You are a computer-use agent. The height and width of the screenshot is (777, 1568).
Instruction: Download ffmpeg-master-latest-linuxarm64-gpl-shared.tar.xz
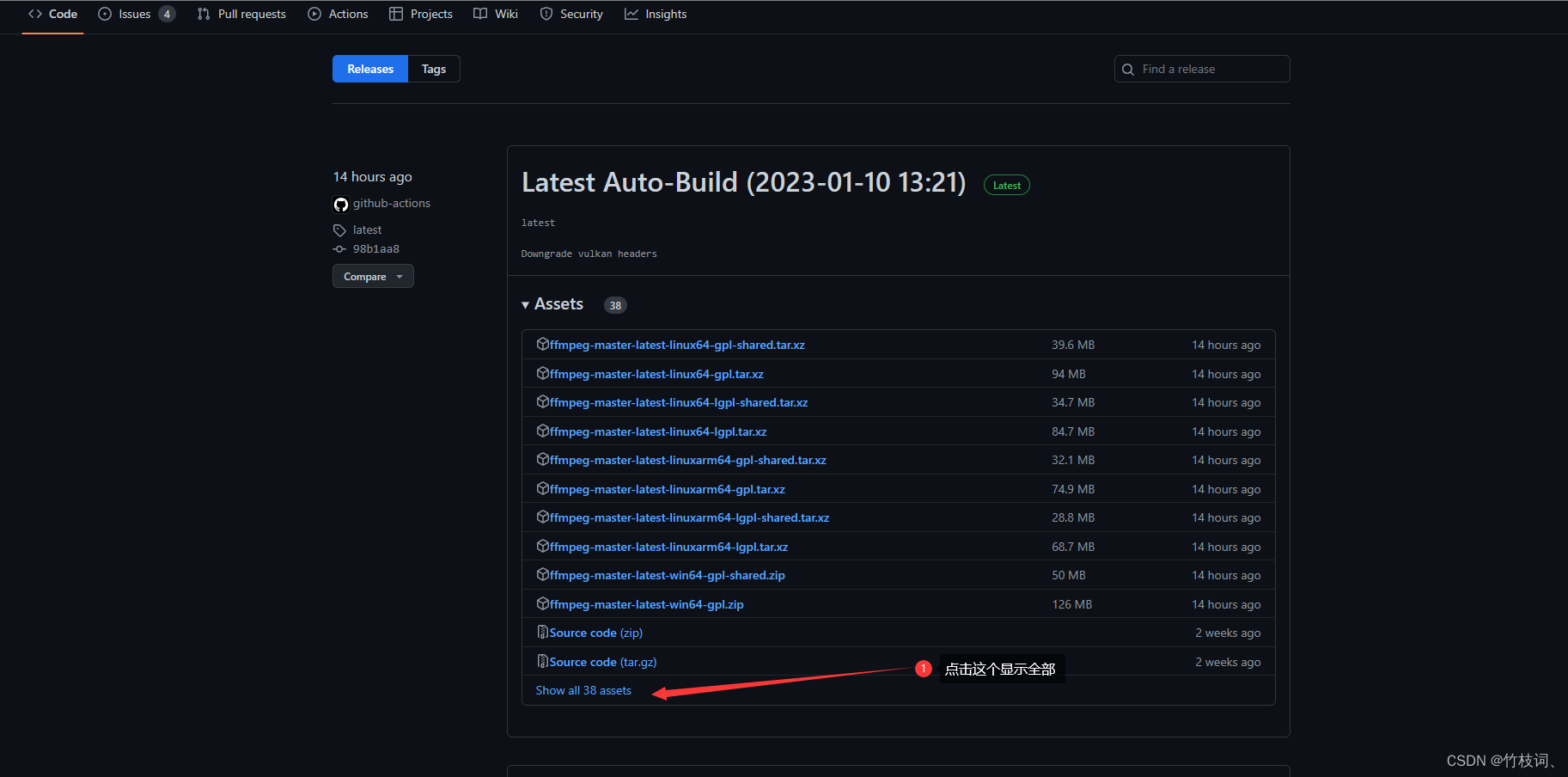pos(688,460)
